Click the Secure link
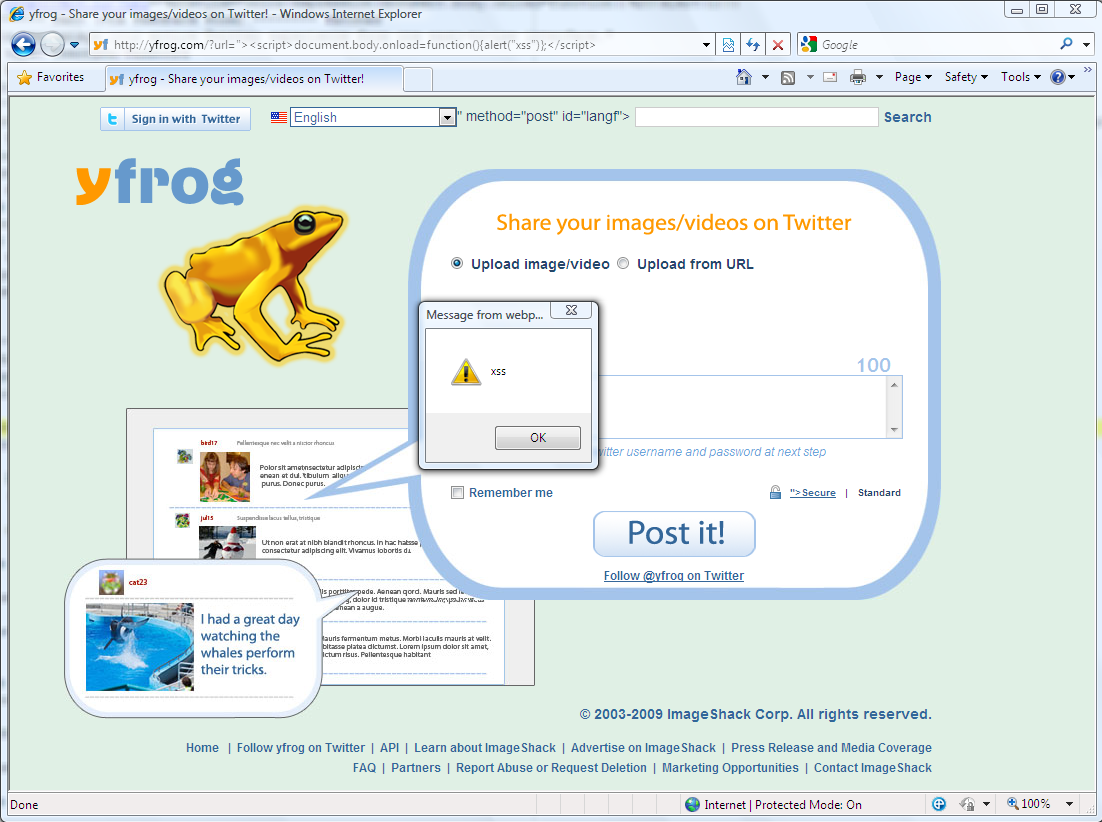1102x822 pixels. [x=812, y=492]
